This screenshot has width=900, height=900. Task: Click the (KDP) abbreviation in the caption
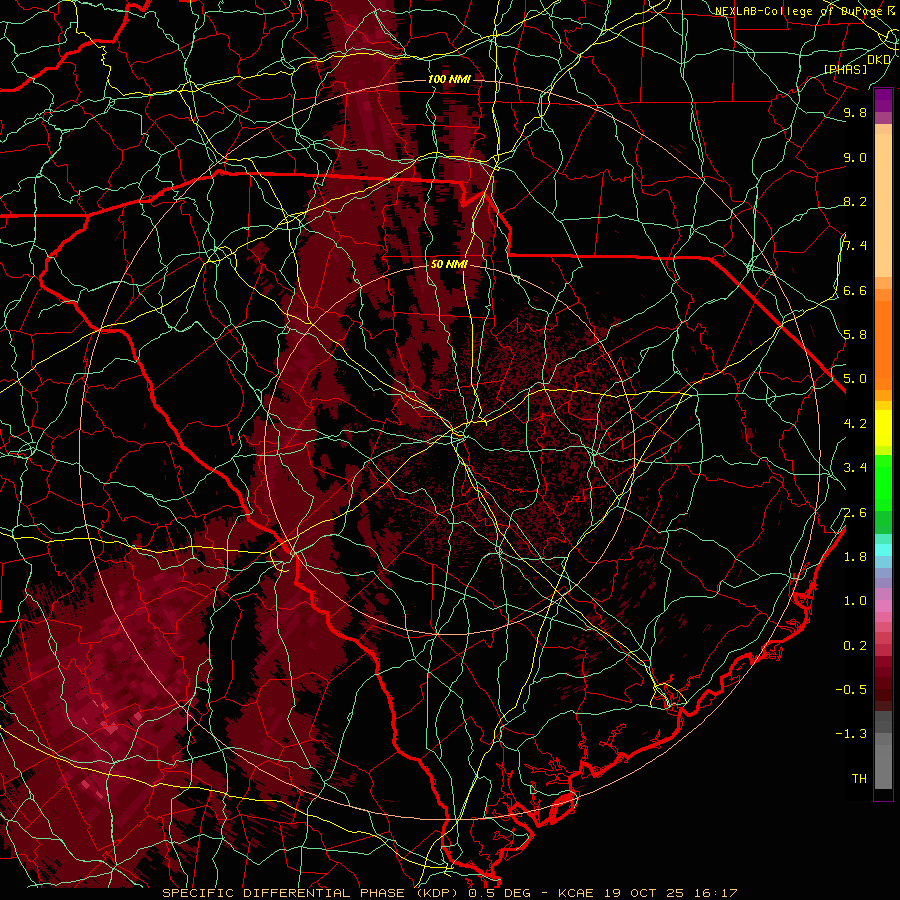(x=435, y=893)
